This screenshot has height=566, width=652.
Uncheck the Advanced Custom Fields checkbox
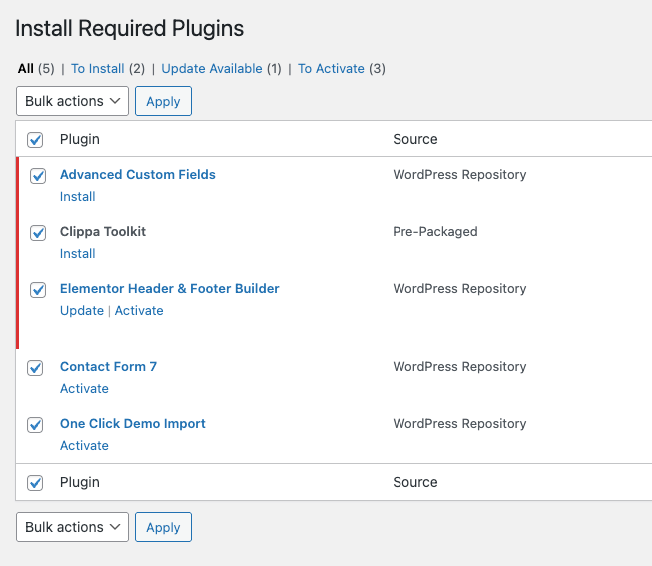[38, 175]
